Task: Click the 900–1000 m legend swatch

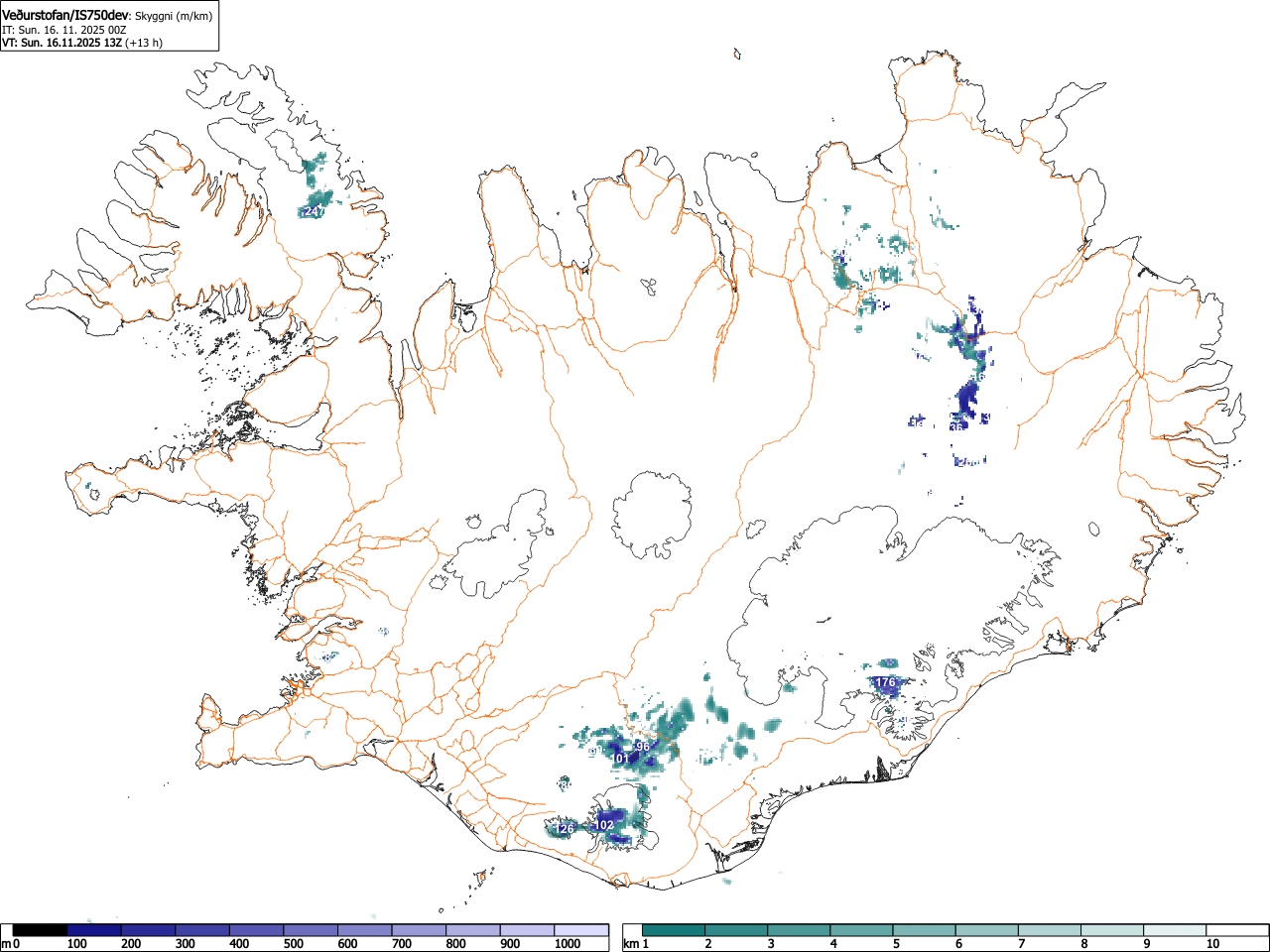Action: [527, 930]
